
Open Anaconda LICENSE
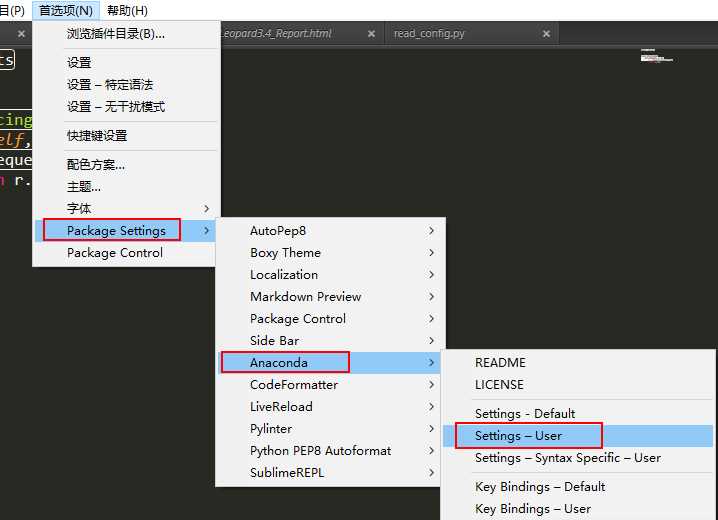(x=578, y=385)
